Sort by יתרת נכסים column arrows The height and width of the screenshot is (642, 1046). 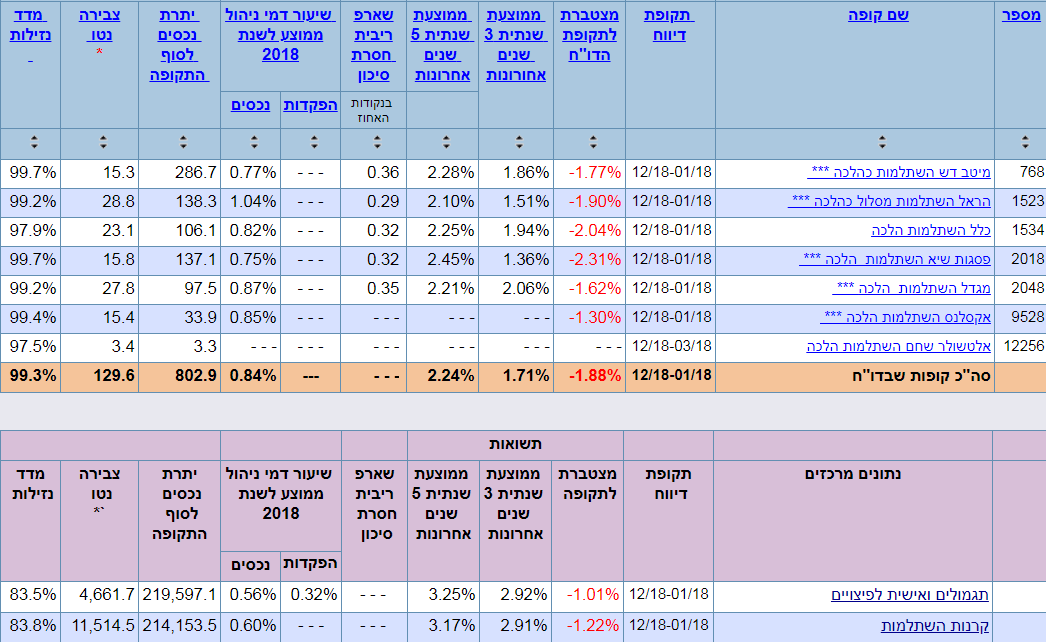(183, 142)
